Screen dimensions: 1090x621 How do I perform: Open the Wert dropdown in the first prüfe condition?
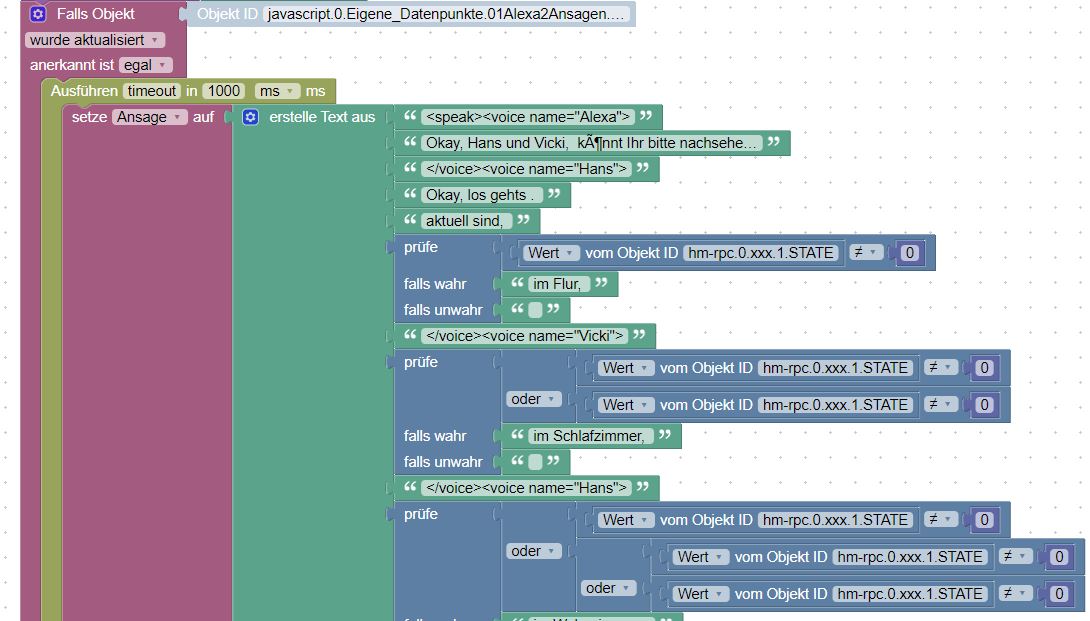click(x=551, y=253)
